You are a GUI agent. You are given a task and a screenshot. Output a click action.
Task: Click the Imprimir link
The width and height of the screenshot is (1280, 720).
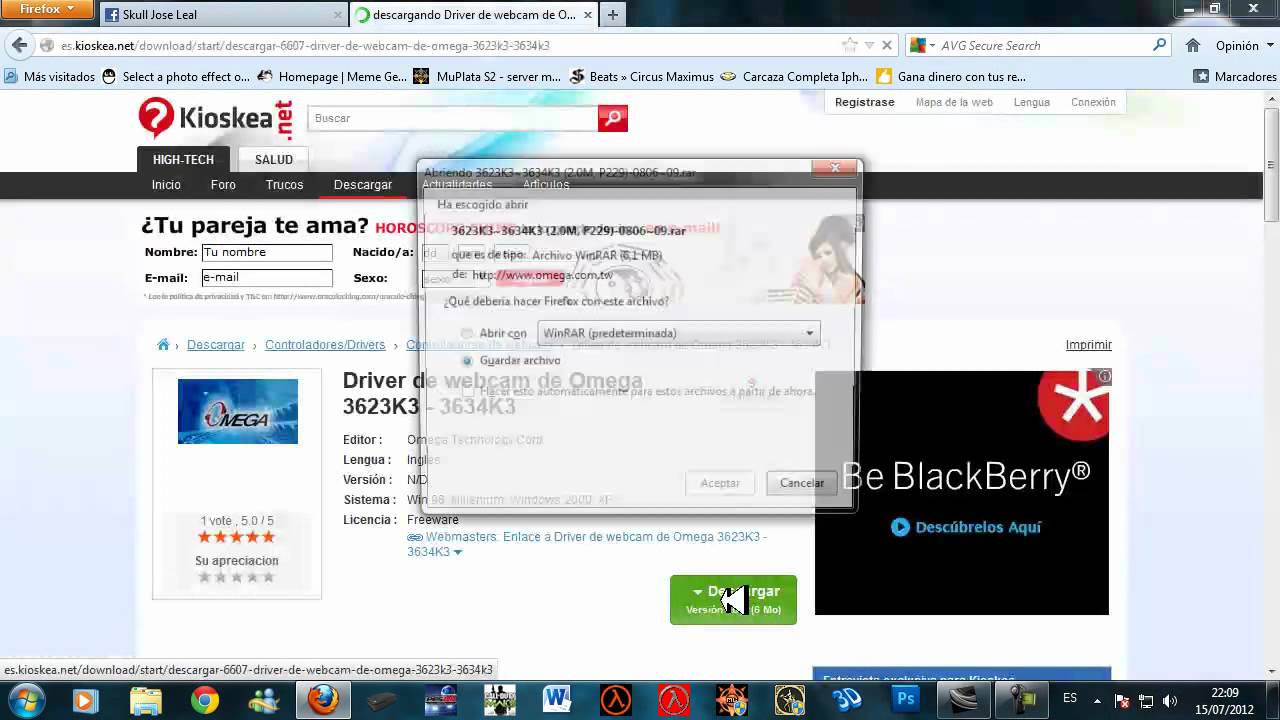1088,345
